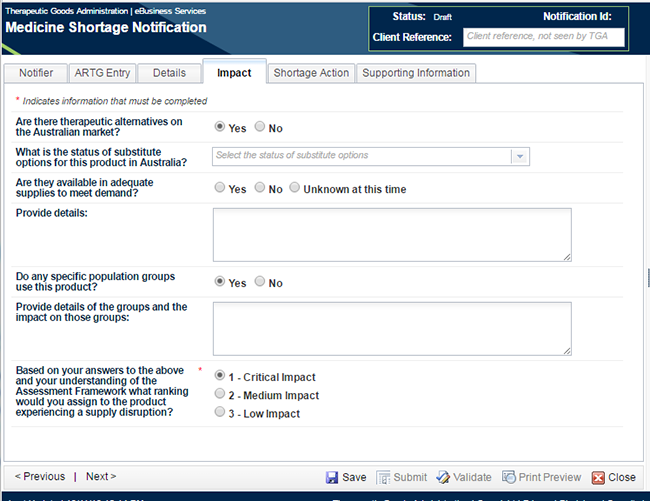Open substitute options status dropdown
The width and height of the screenshot is (650, 501).
(362, 156)
